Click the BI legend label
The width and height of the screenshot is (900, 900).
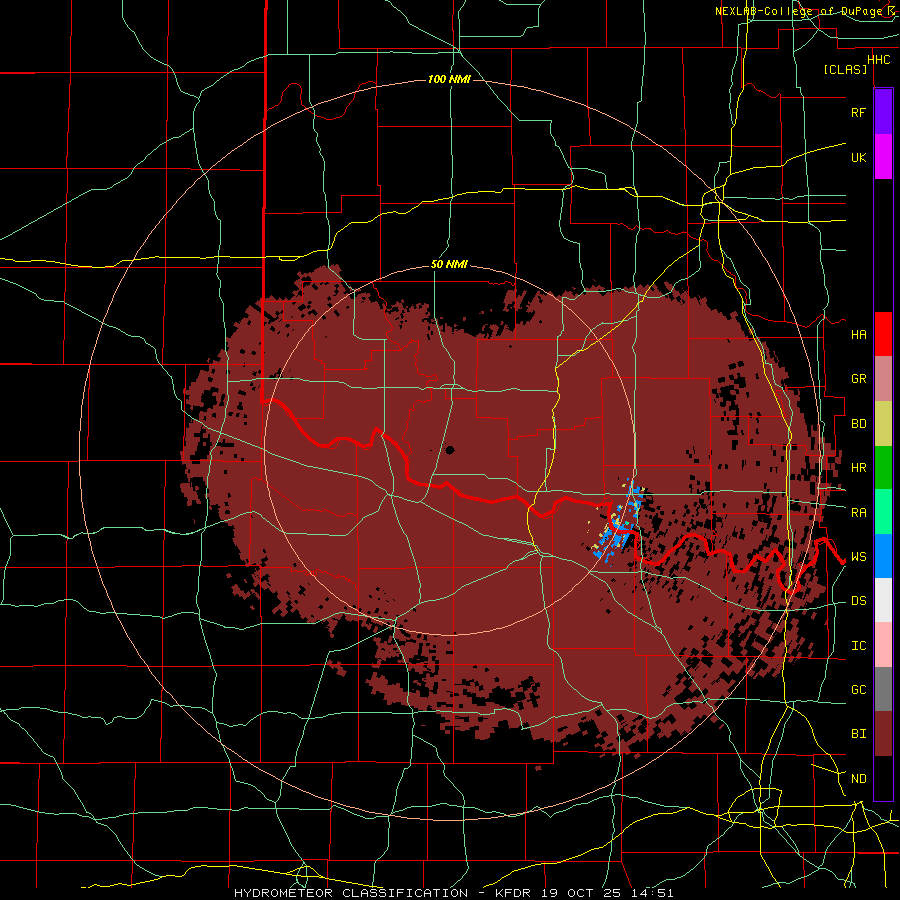pyautogui.click(x=858, y=734)
